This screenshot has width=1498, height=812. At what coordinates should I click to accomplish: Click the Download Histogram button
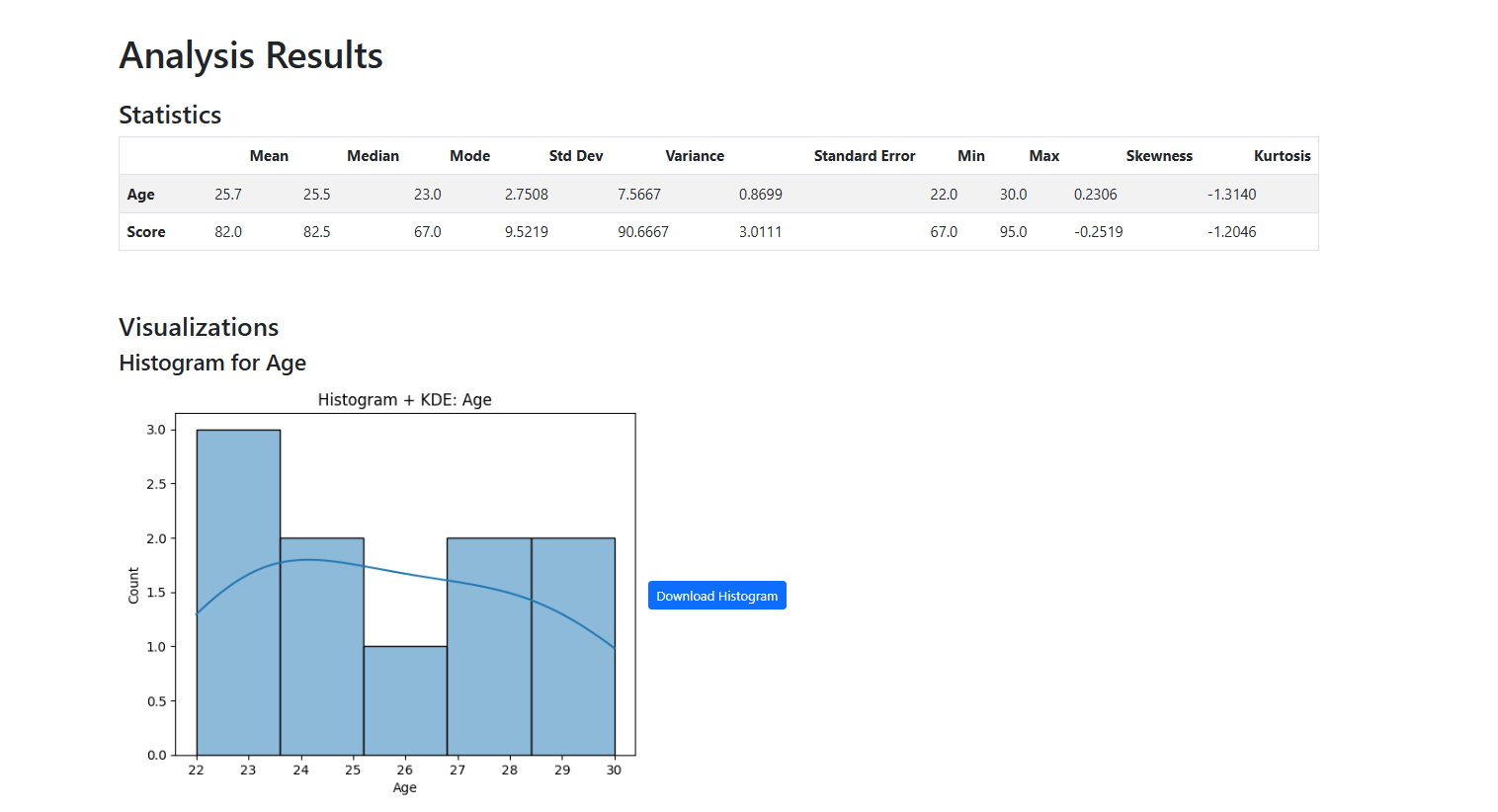pyautogui.click(x=716, y=595)
